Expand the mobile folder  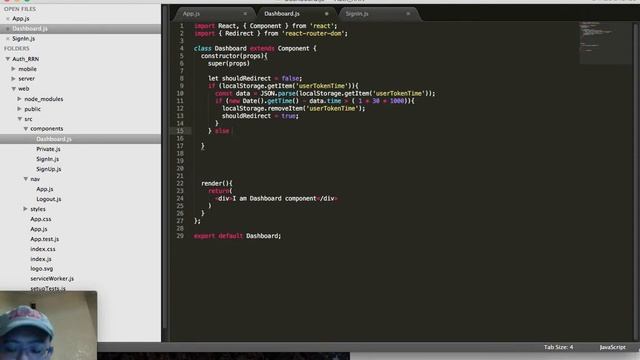(x=13, y=69)
